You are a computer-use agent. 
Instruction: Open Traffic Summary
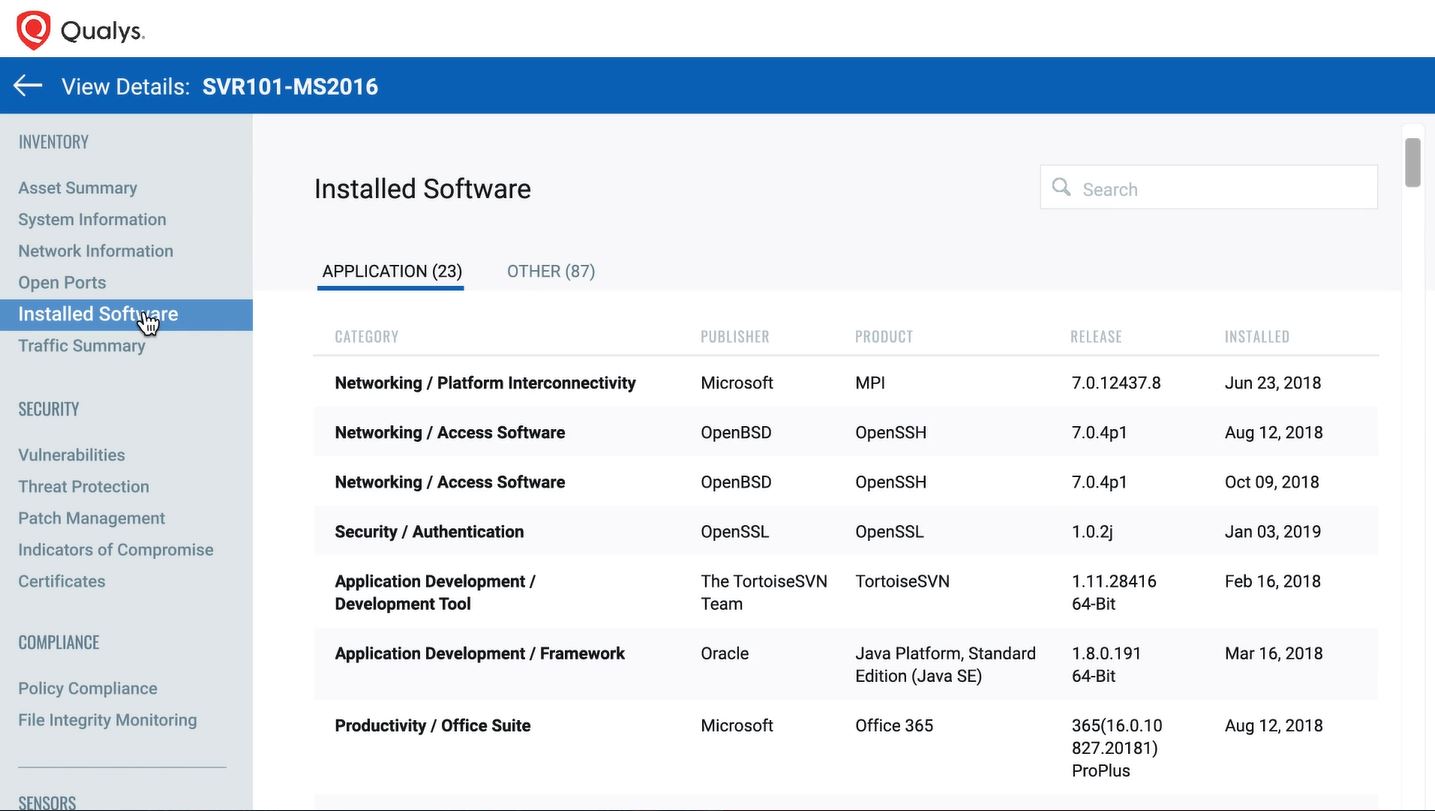[x=82, y=345]
